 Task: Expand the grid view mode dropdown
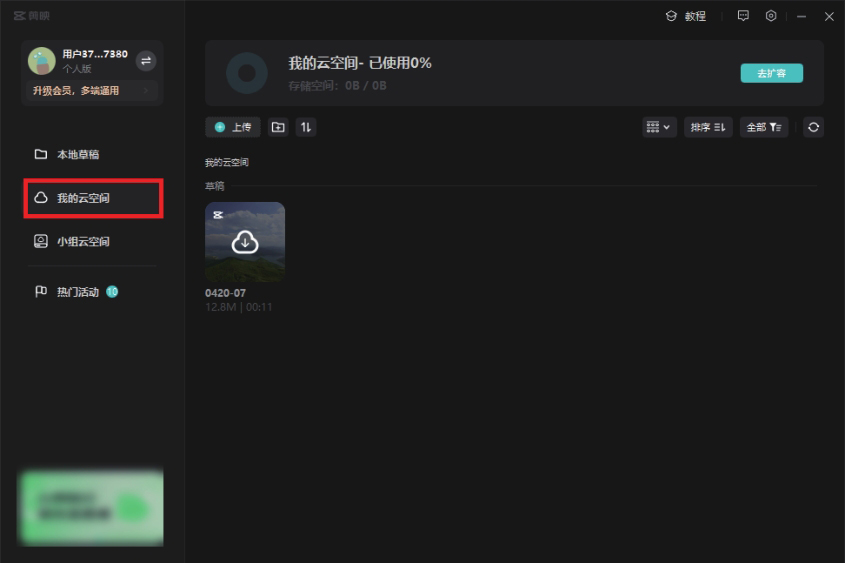tap(659, 127)
